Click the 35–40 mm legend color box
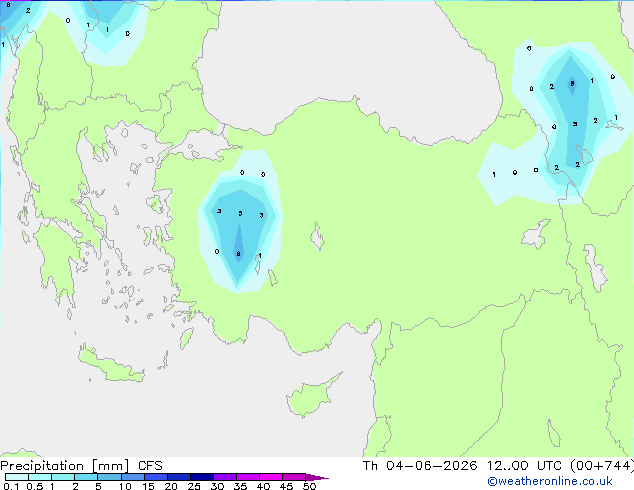Image resolution: width=634 pixels, height=490 pixels. (x=247, y=477)
